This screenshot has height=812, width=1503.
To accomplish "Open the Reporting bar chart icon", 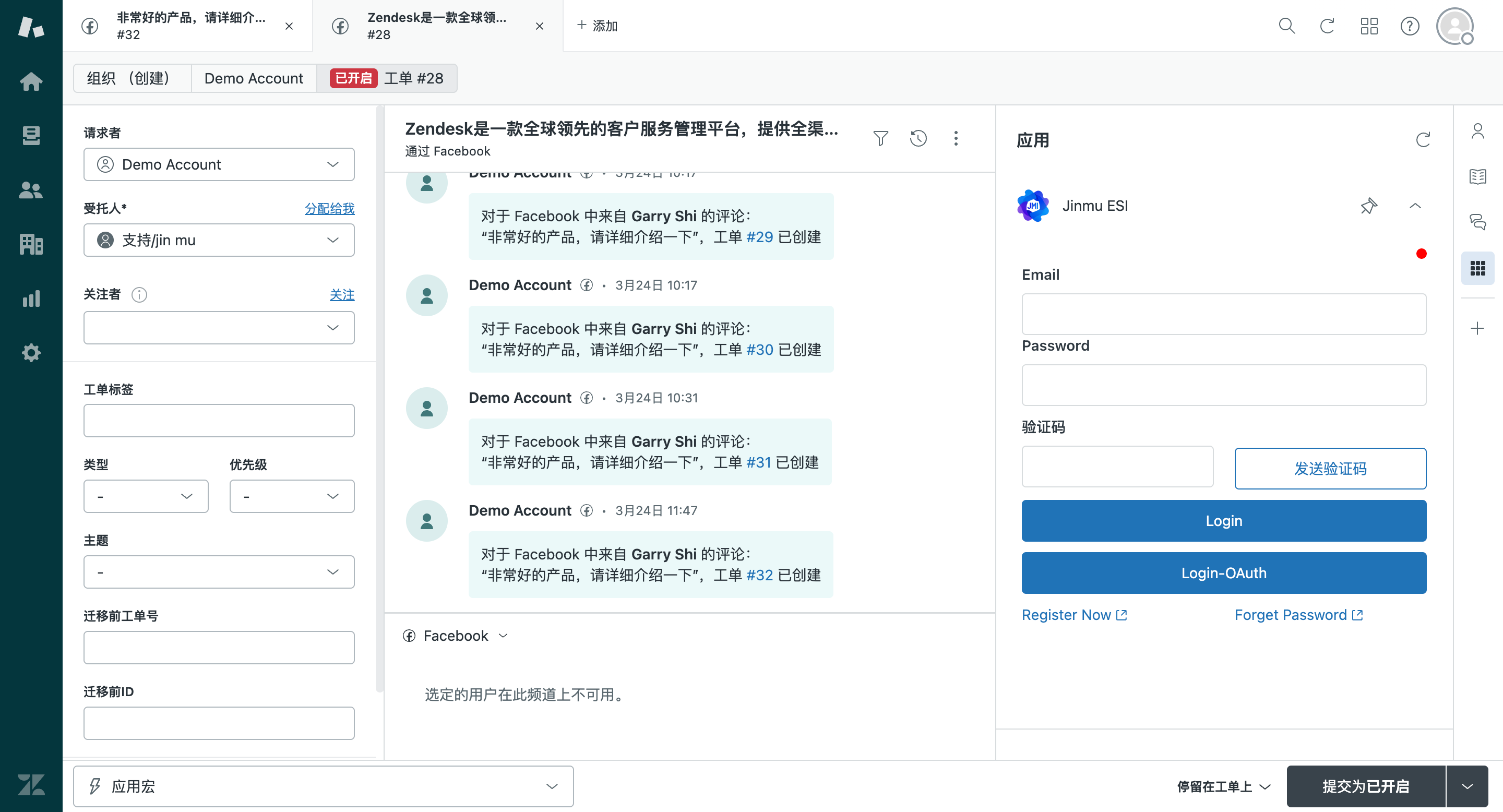I will (31, 298).
